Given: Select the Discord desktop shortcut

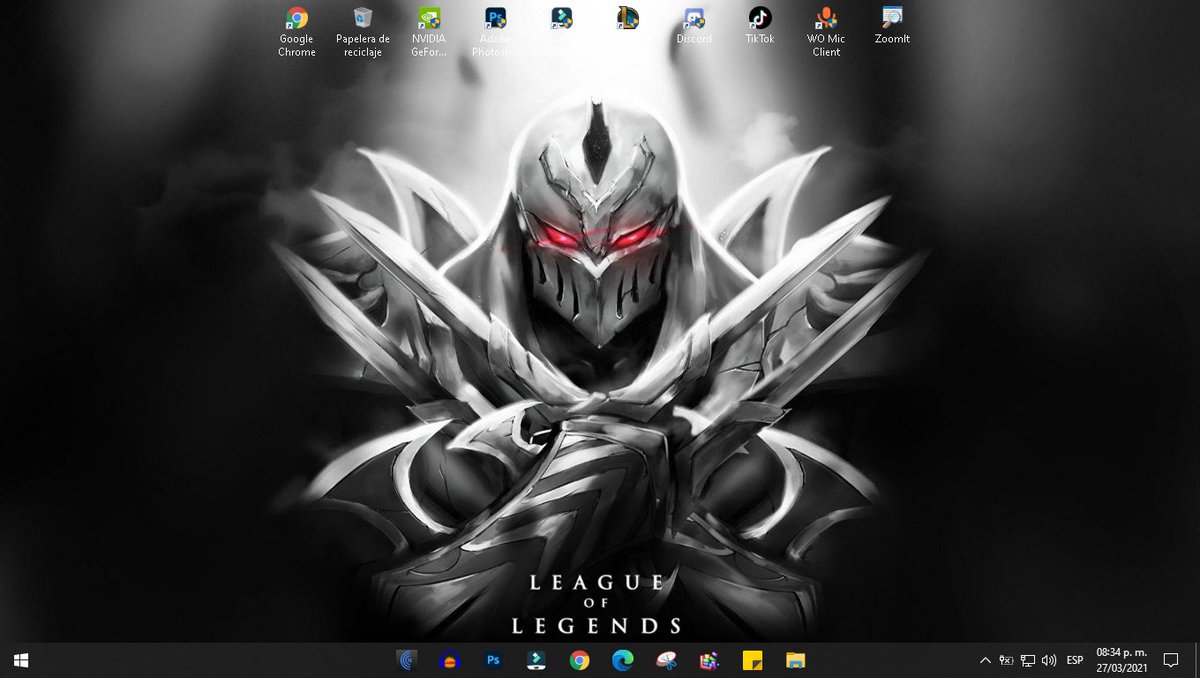Looking at the screenshot, I should point(694,26).
